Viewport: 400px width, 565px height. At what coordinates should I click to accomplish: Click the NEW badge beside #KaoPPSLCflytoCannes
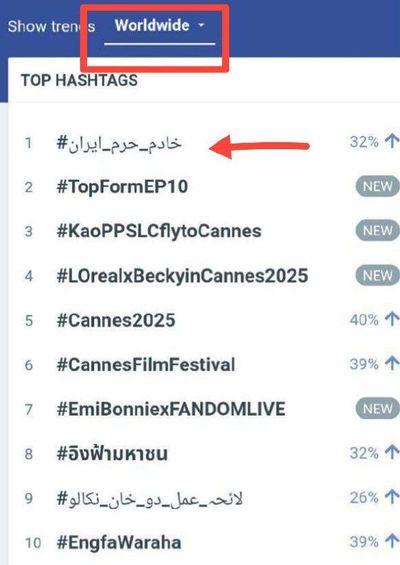click(x=377, y=231)
